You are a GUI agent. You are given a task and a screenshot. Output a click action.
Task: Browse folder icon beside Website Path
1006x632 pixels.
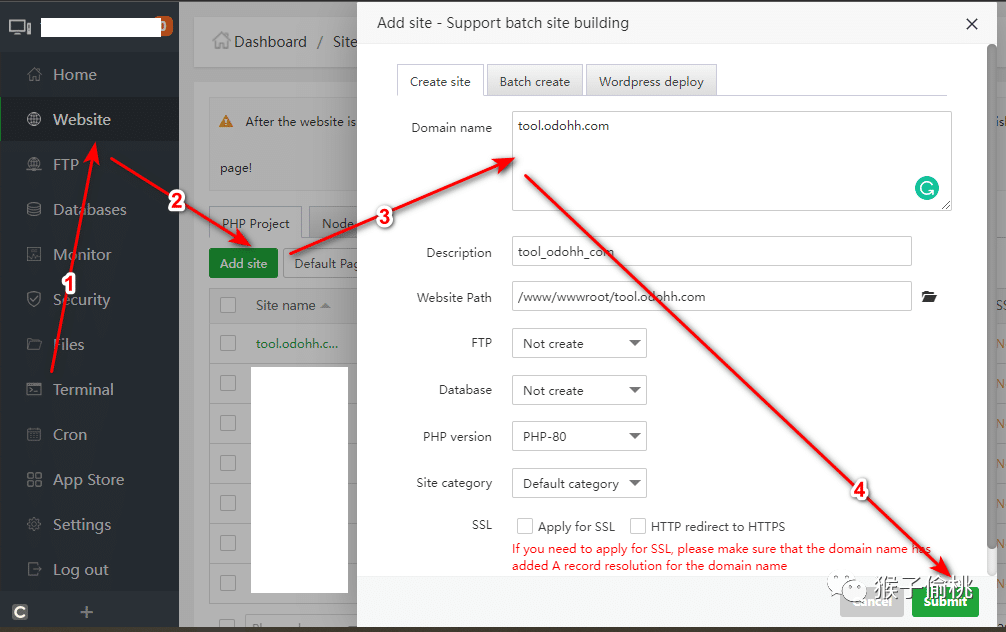point(929,297)
